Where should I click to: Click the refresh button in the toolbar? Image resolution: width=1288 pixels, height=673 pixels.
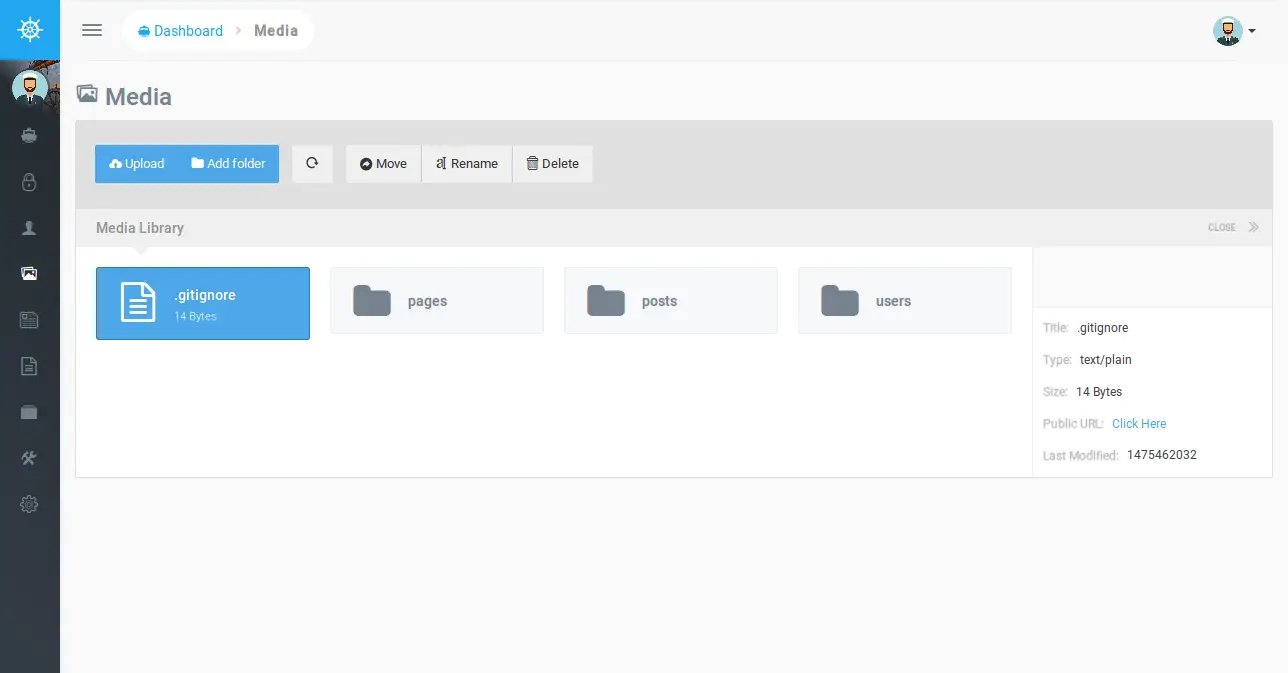click(x=312, y=163)
